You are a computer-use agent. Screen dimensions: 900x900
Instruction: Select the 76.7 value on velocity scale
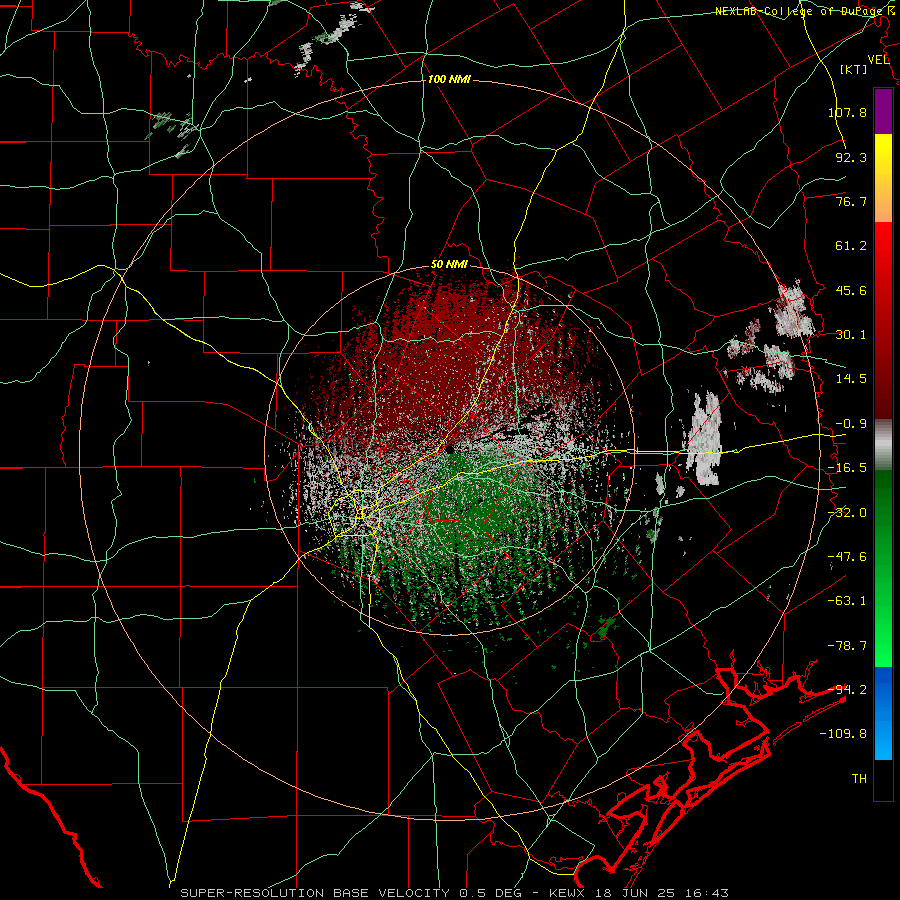point(851,201)
